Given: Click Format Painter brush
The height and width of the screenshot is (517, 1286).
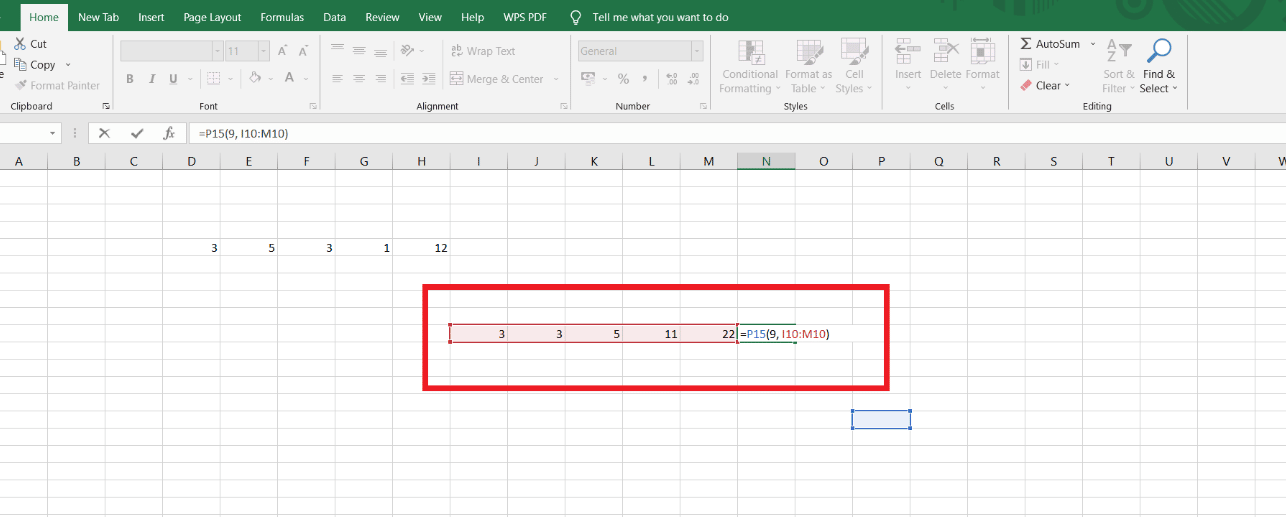Looking at the screenshot, I should 57,86.
